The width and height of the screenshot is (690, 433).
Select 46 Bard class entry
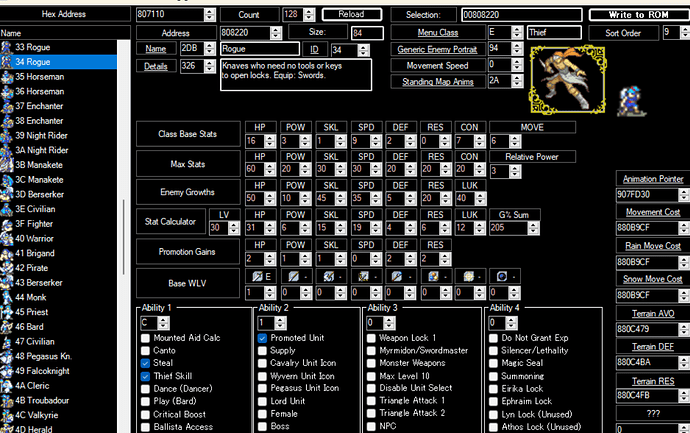point(59,327)
